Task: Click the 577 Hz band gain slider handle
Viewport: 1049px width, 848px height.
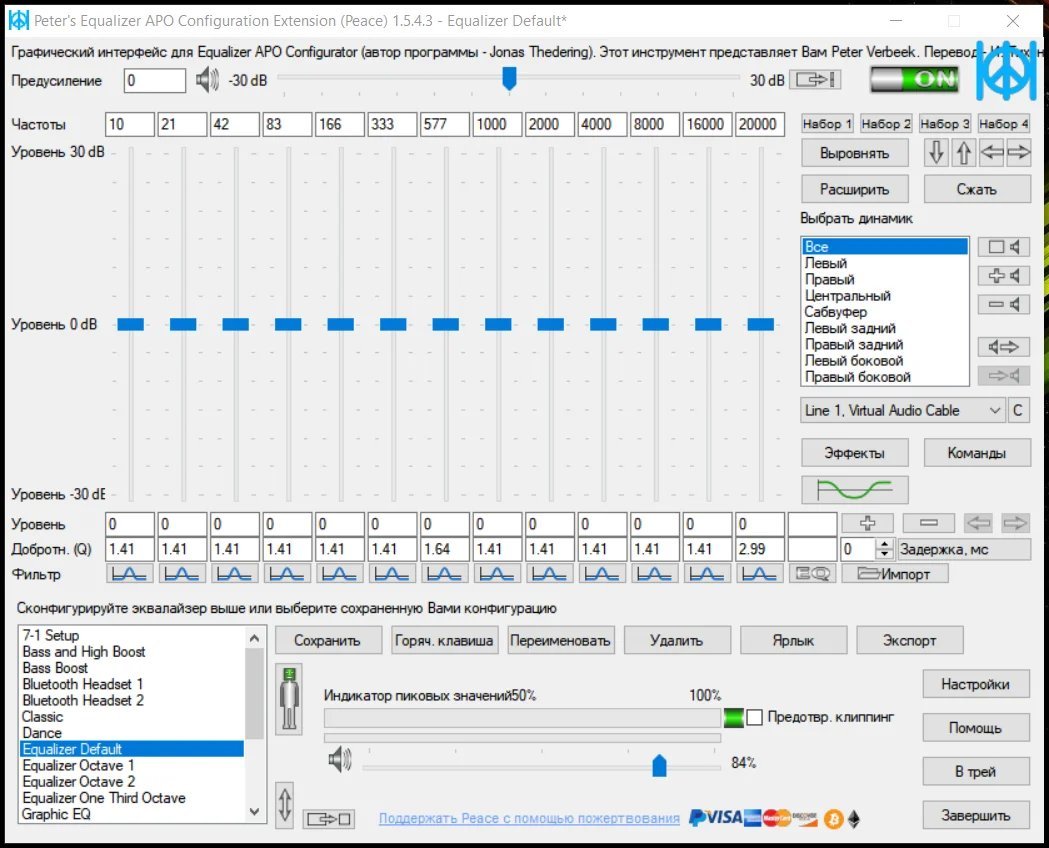Action: tap(446, 324)
